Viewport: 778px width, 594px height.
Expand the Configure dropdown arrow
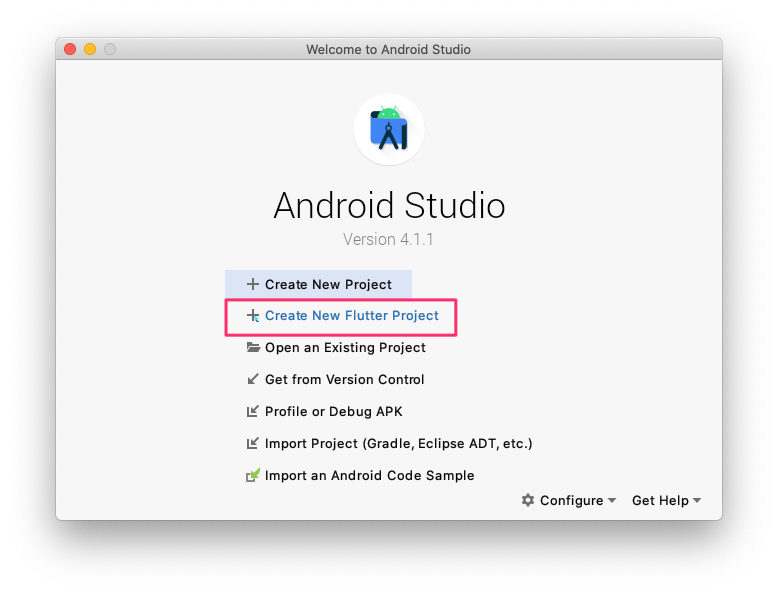[x=612, y=500]
